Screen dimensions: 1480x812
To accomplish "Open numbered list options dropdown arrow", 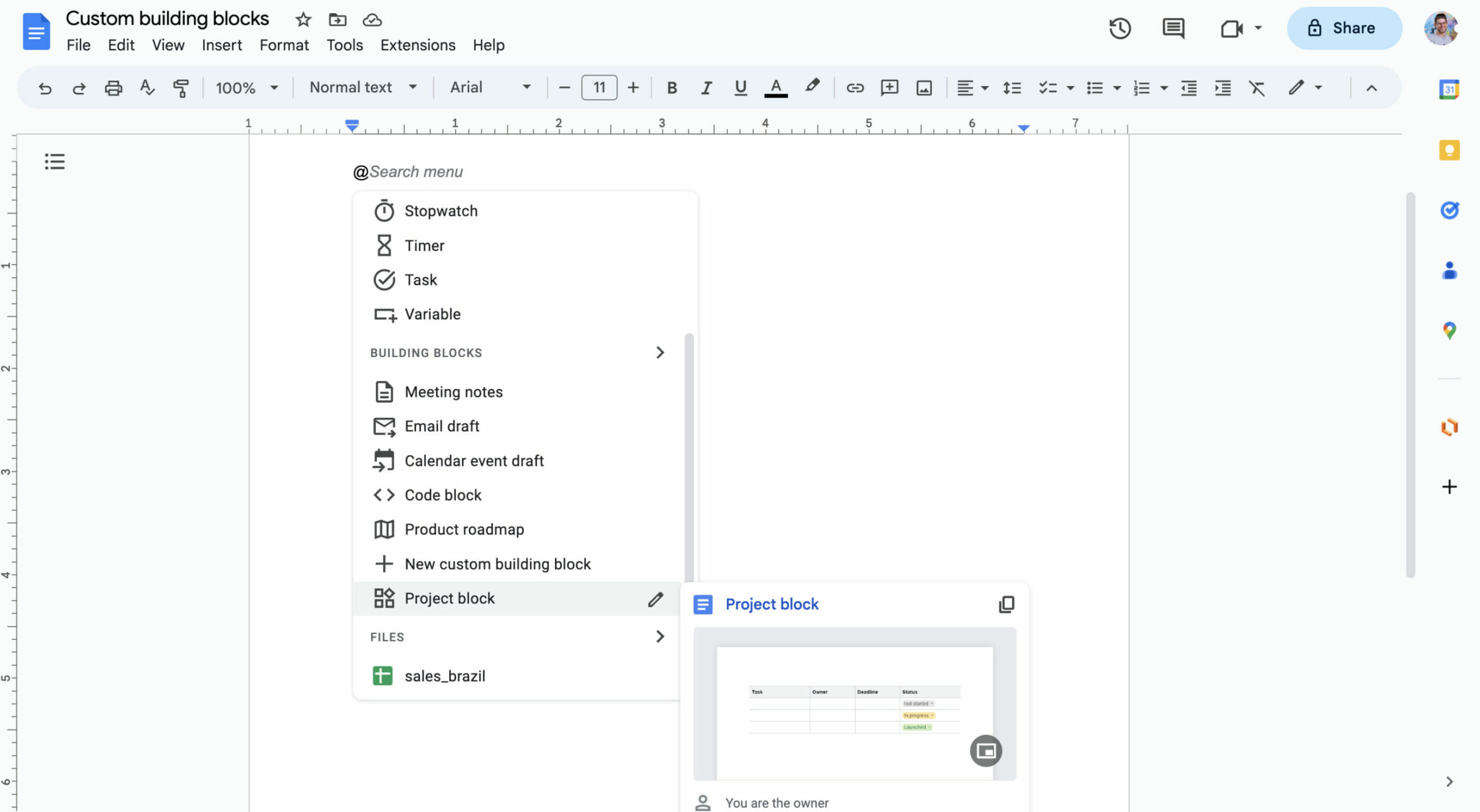I will (x=1164, y=88).
